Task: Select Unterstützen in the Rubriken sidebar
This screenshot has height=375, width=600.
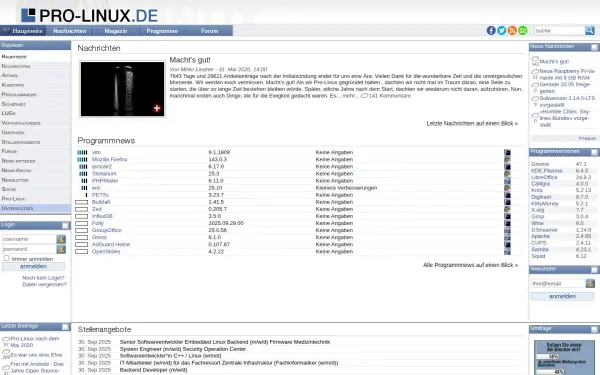Action: (x=35, y=208)
